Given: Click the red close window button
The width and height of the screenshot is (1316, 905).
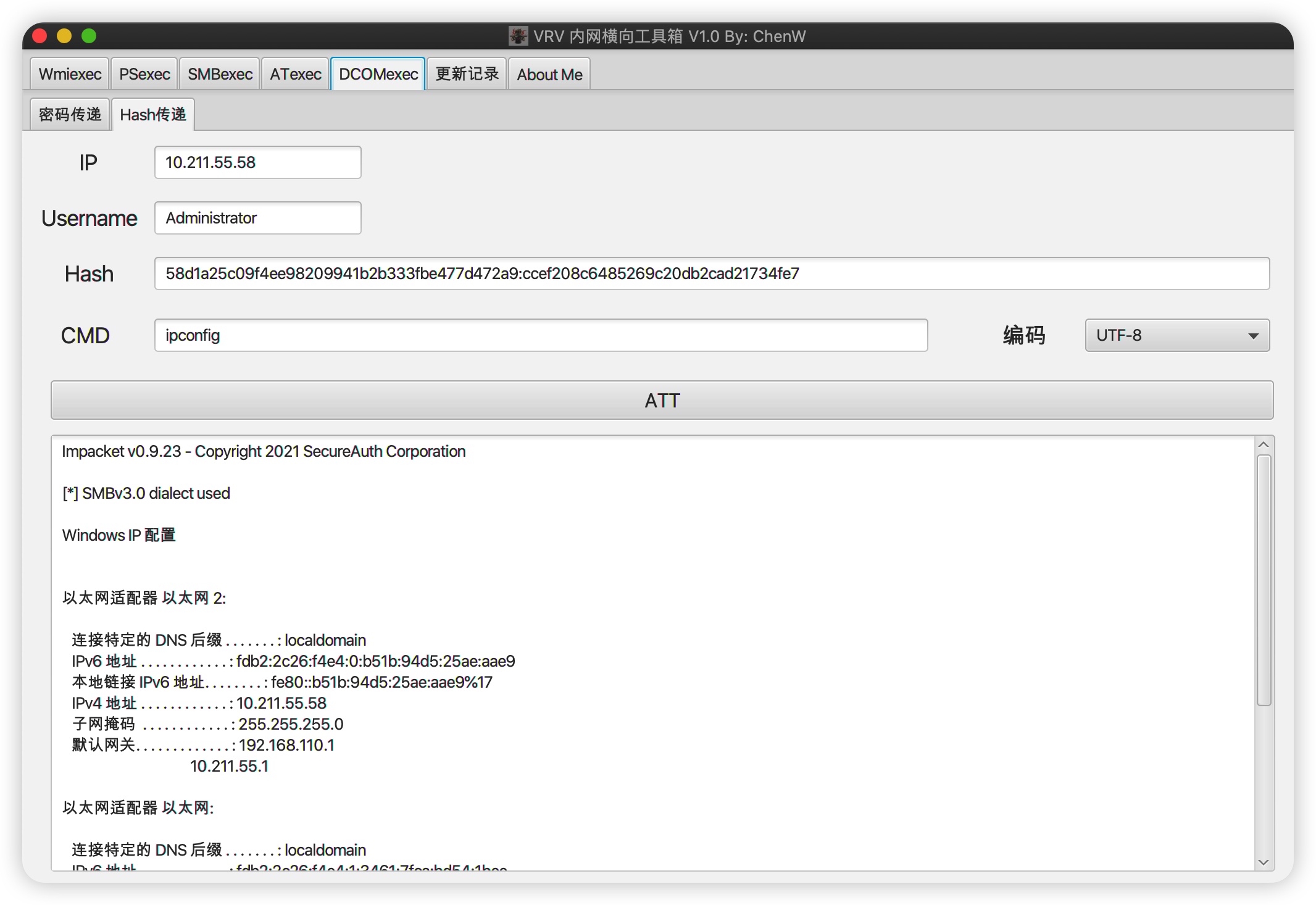Looking at the screenshot, I should point(40,36).
